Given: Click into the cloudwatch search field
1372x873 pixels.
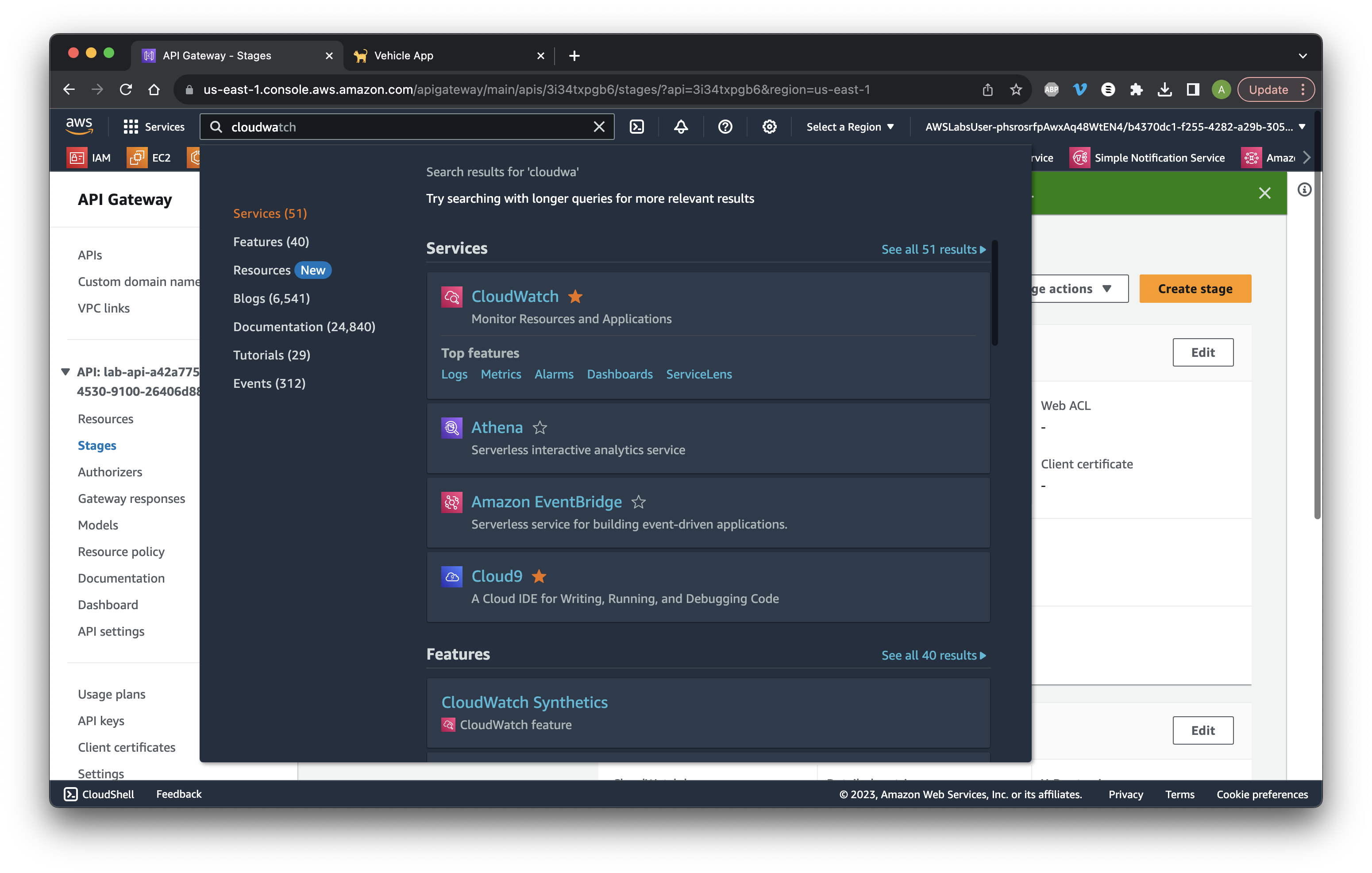Looking at the screenshot, I should tap(407, 127).
